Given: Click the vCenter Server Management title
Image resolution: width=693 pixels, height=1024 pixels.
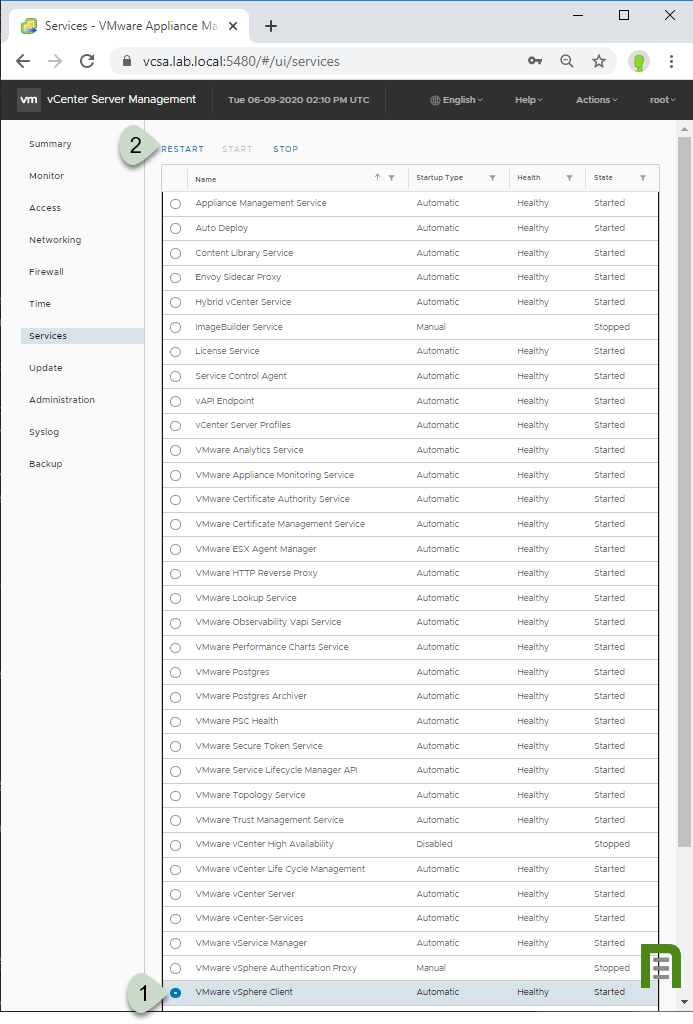Looking at the screenshot, I should (x=121, y=99).
